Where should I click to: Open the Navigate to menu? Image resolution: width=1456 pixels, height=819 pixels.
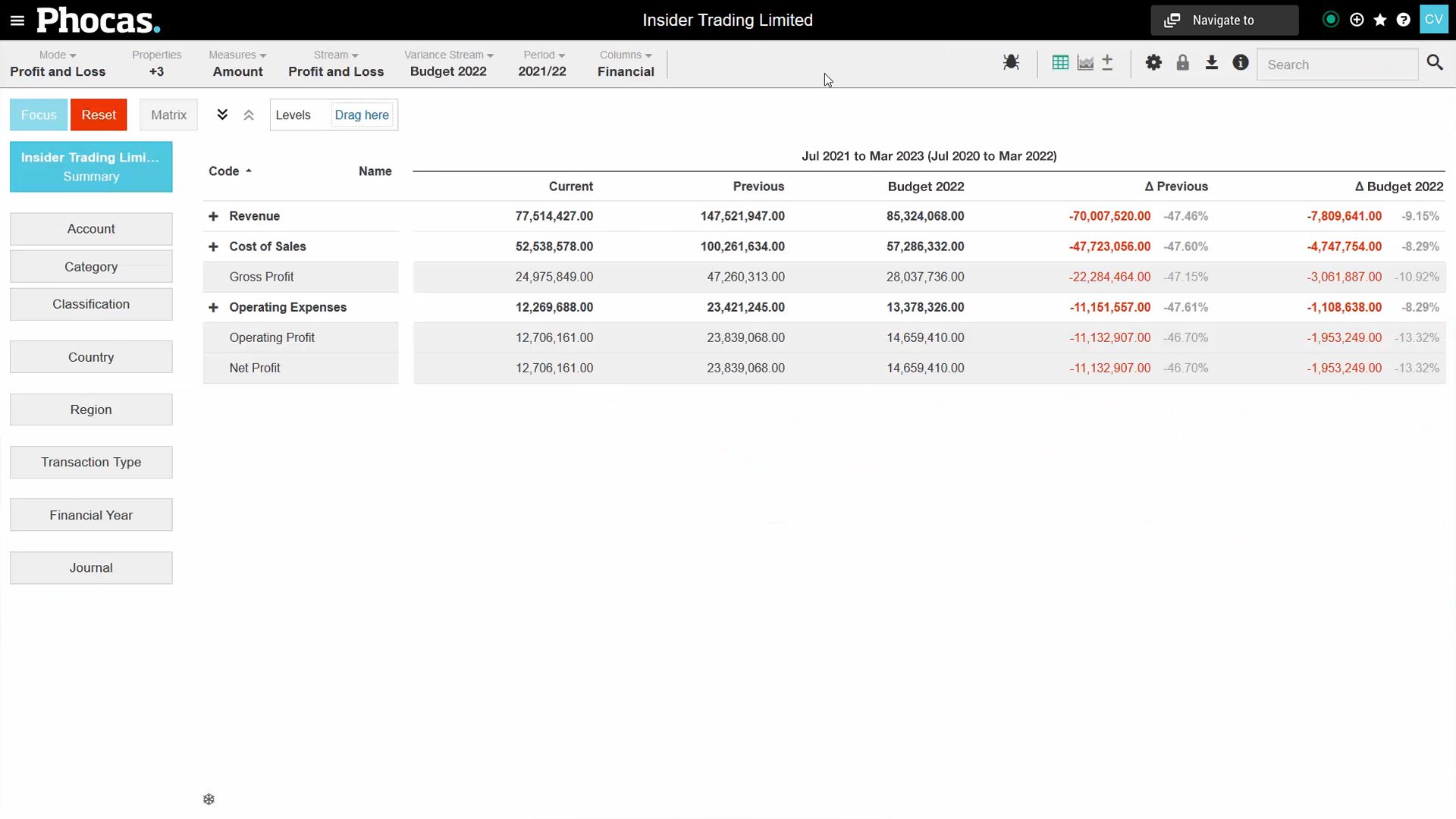[1223, 20]
